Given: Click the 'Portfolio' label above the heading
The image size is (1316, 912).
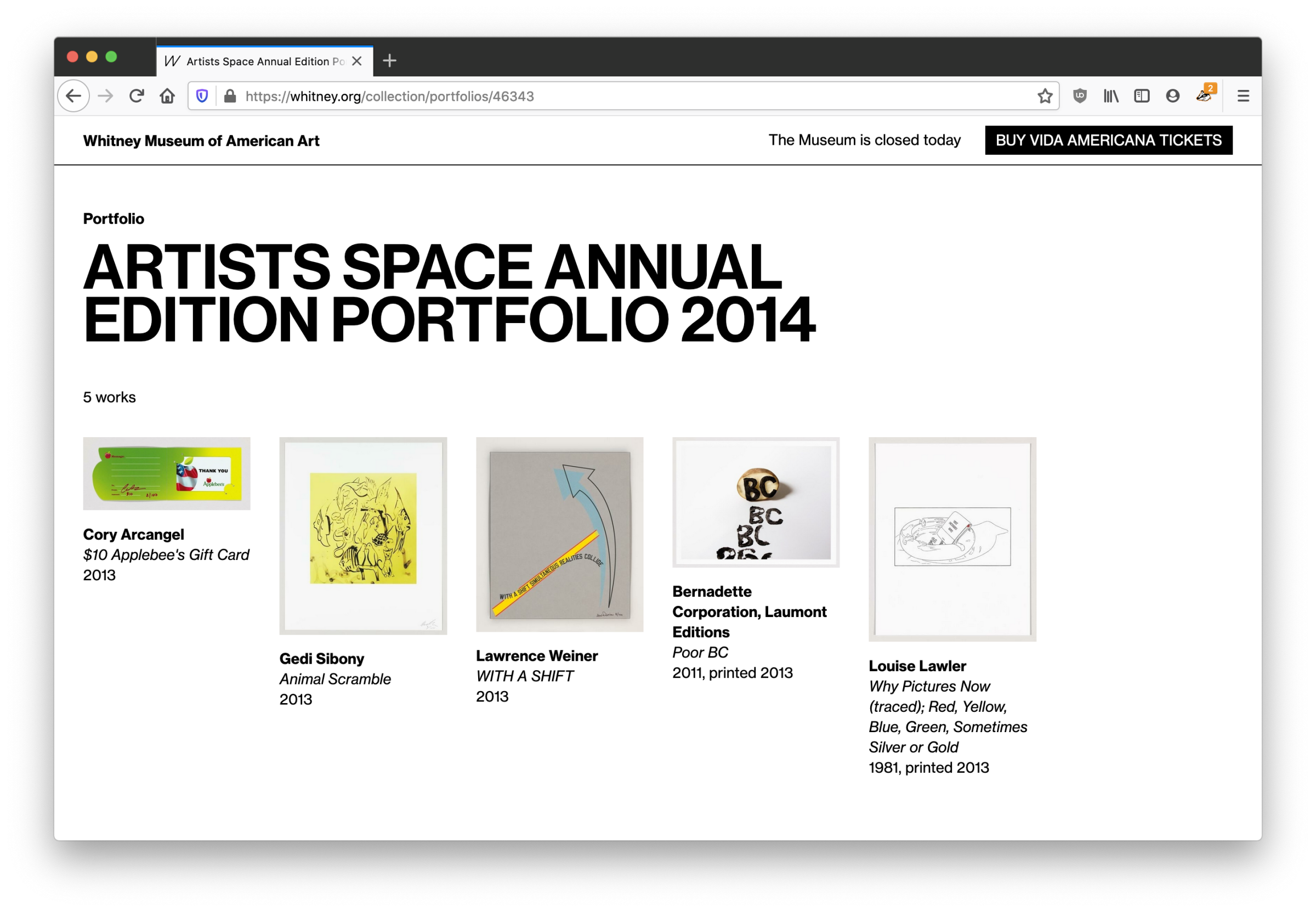Looking at the screenshot, I should [x=114, y=219].
